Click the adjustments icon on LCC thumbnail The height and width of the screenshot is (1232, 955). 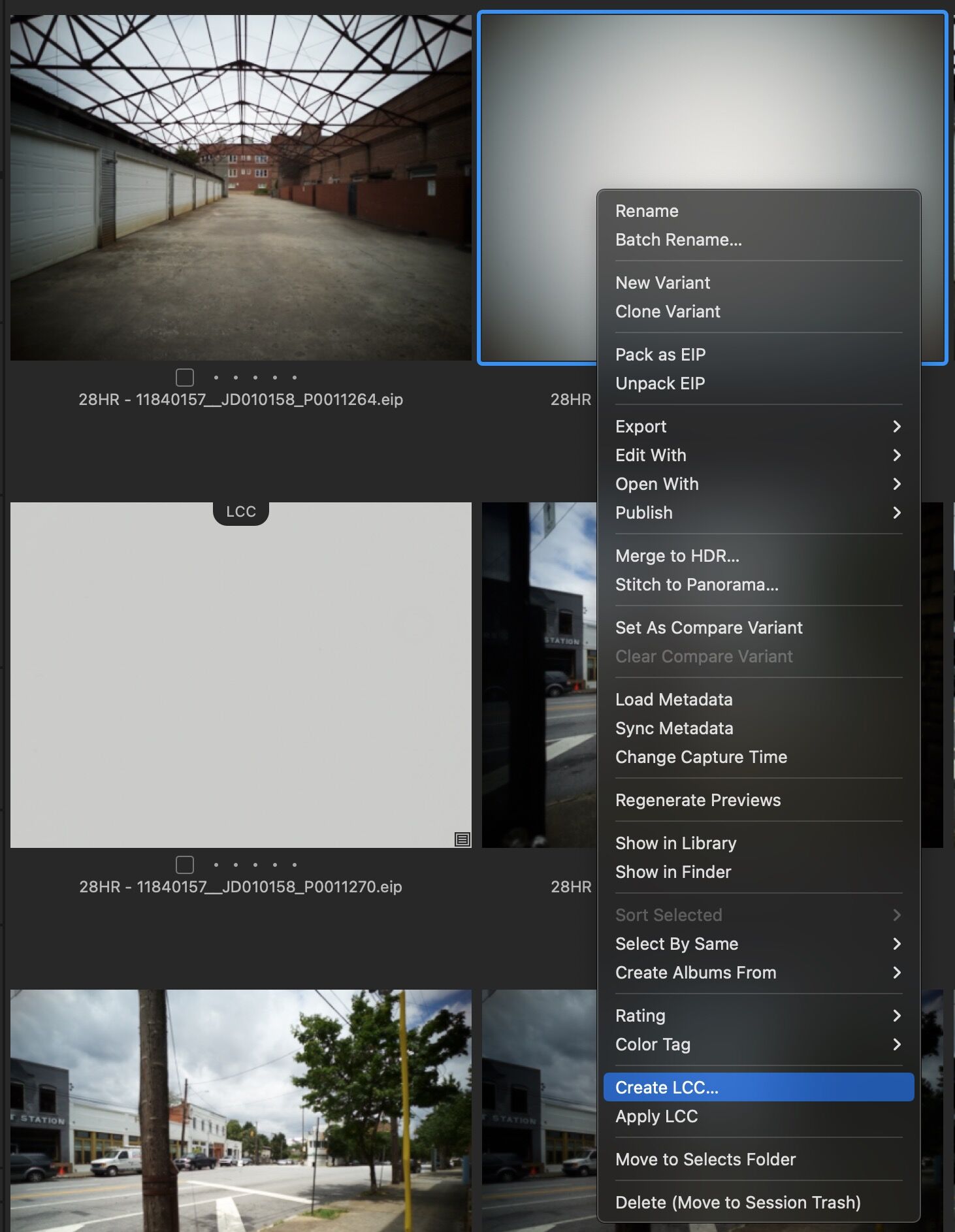(462, 839)
